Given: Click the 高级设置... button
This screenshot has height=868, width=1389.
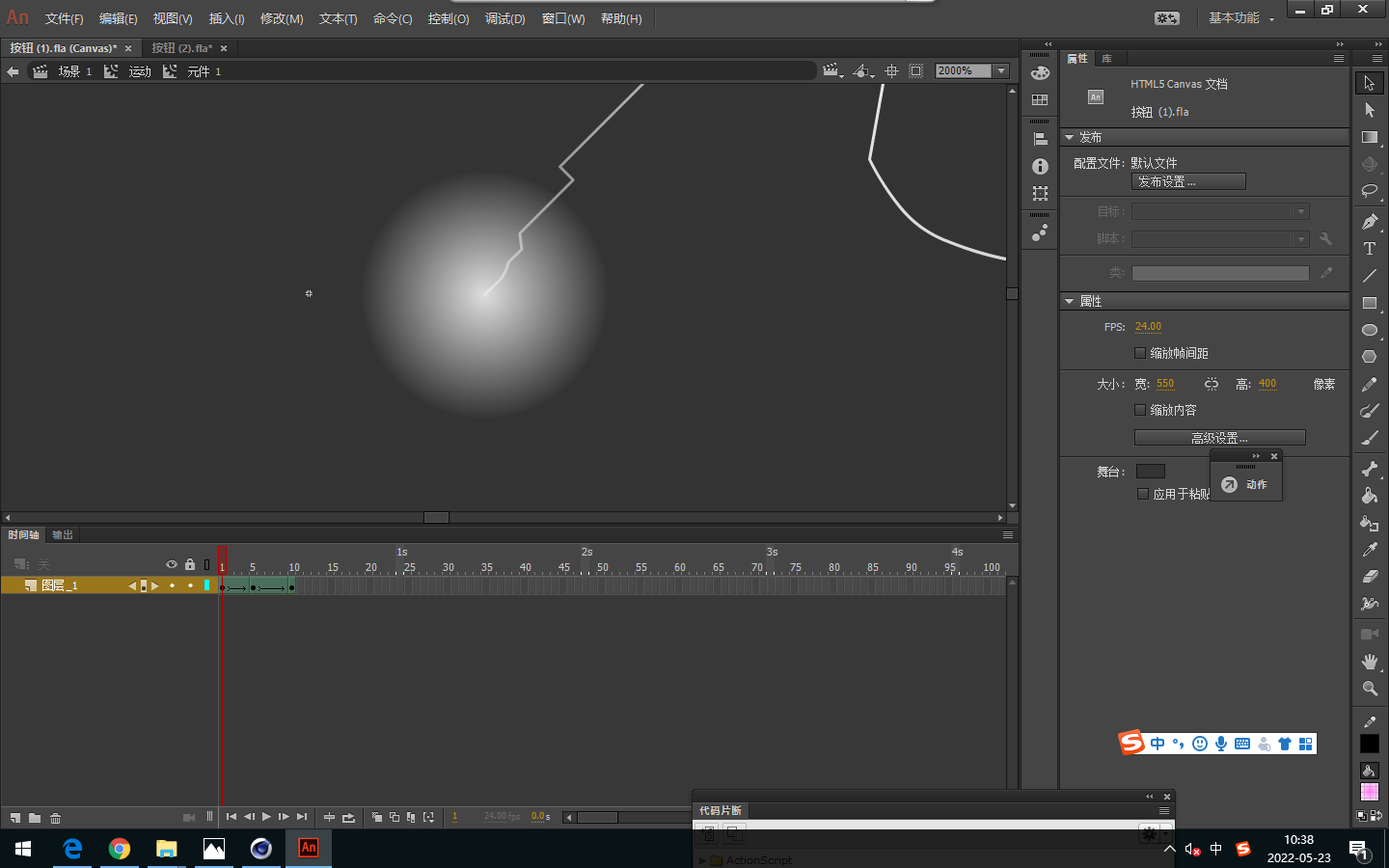Looking at the screenshot, I should (1219, 438).
